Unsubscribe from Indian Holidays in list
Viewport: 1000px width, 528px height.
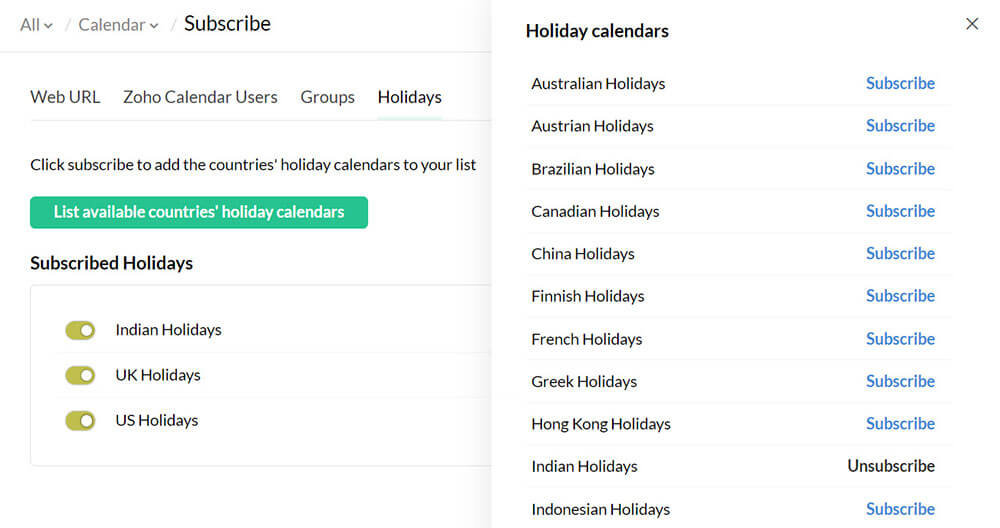pos(891,466)
